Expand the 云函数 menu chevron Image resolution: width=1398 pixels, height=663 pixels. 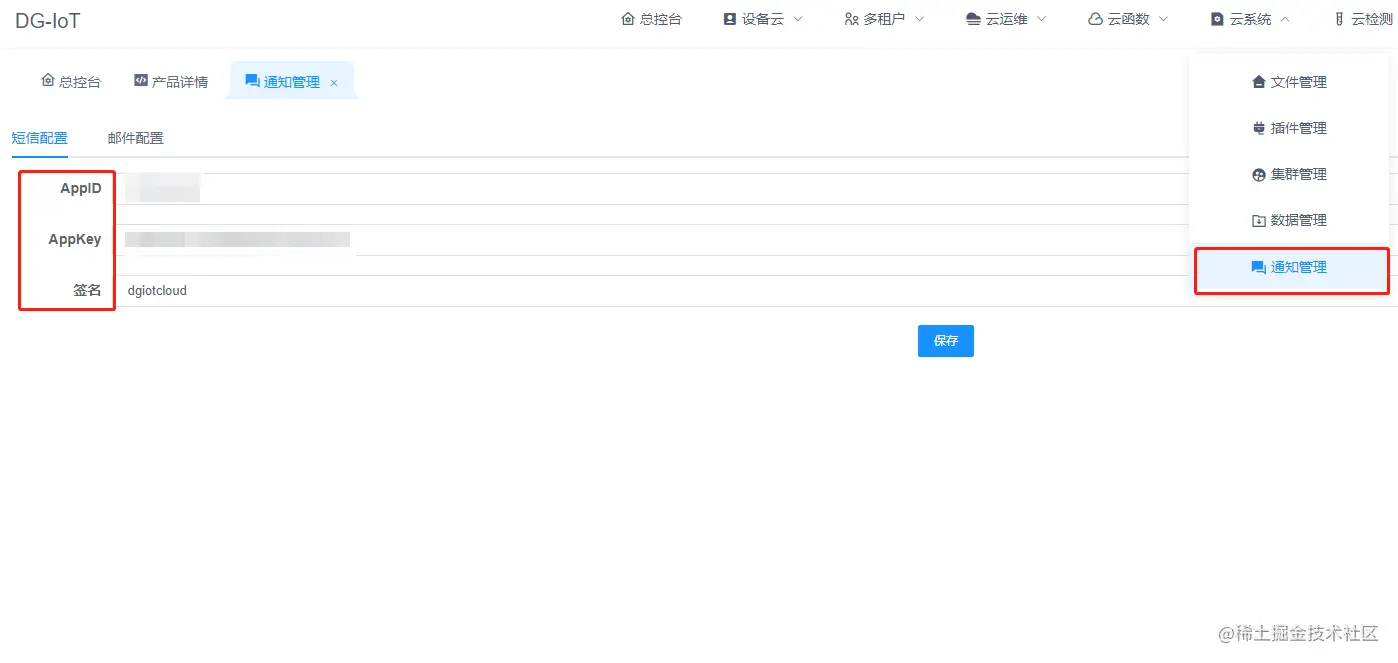[1164, 19]
